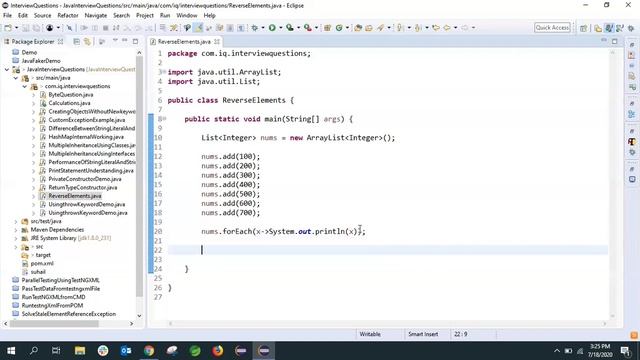Open the New Java Class dropdown arrow
The width and height of the screenshot is (640, 360).
click(x=347, y=28)
